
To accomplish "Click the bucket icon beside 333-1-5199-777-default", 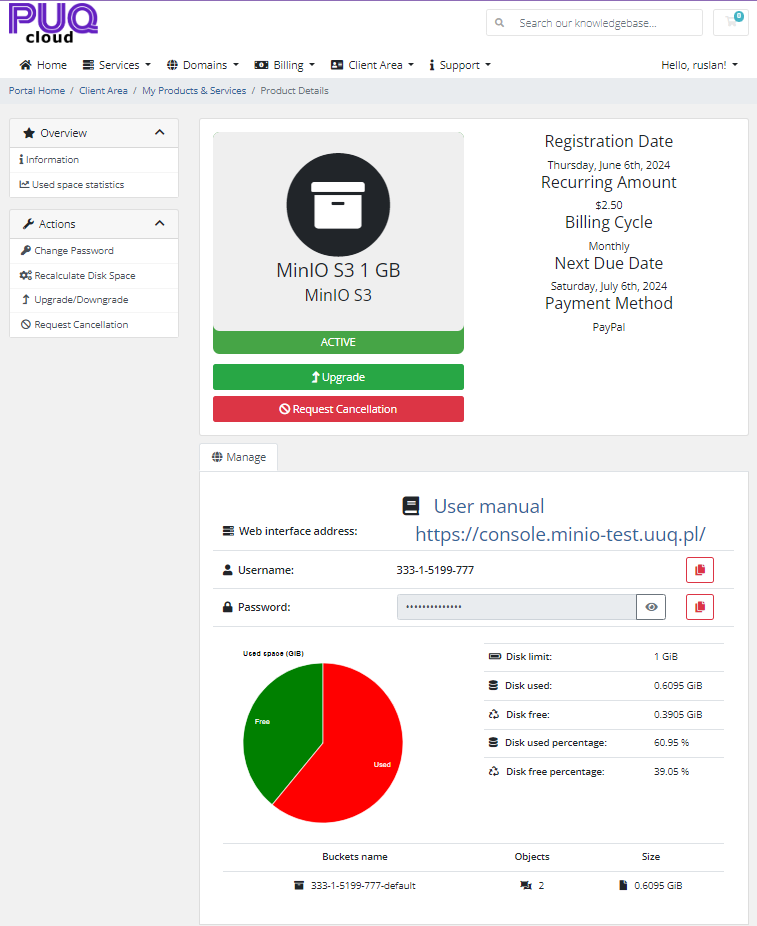I will pyautogui.click(x=299, y=885).
